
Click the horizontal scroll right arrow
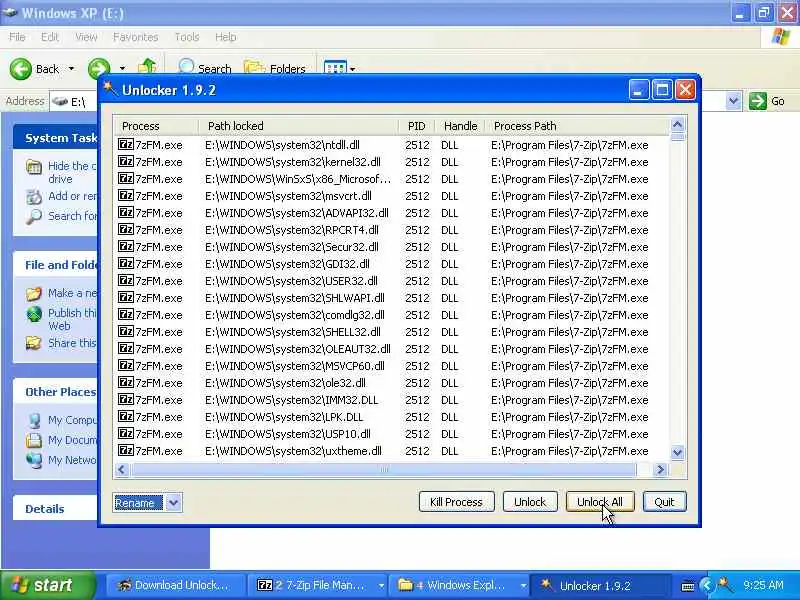(x=660, y=469)
